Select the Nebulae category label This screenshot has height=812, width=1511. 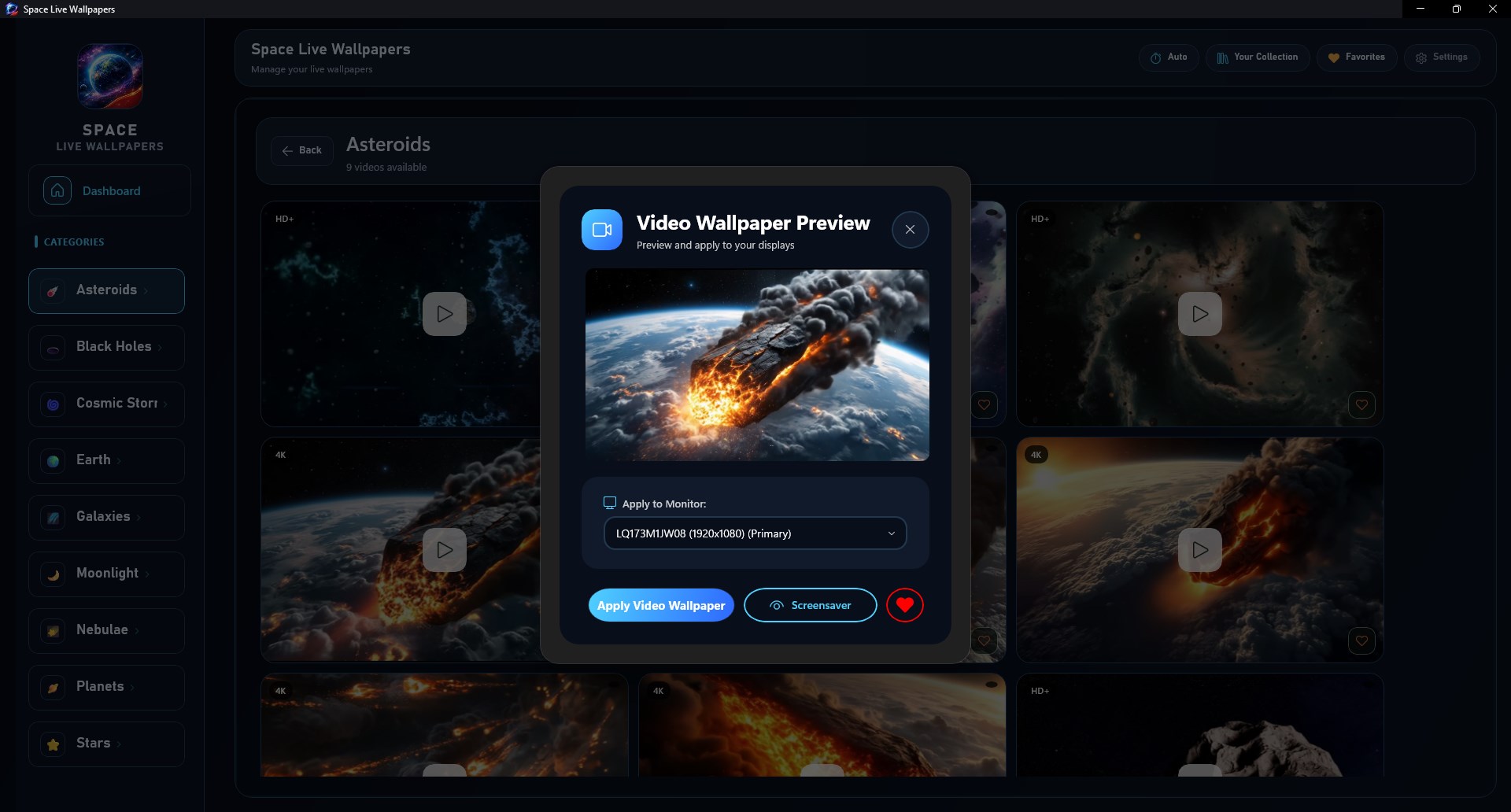click(102, 629)
